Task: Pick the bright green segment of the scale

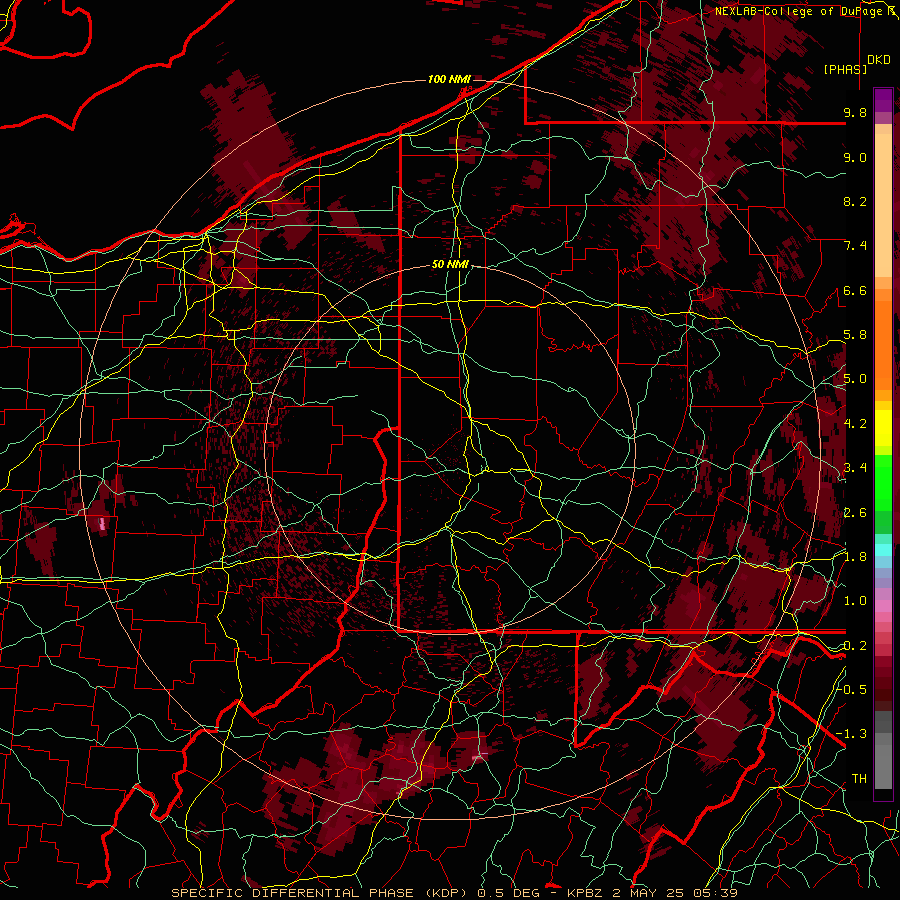Action: [x=883, y=482]
